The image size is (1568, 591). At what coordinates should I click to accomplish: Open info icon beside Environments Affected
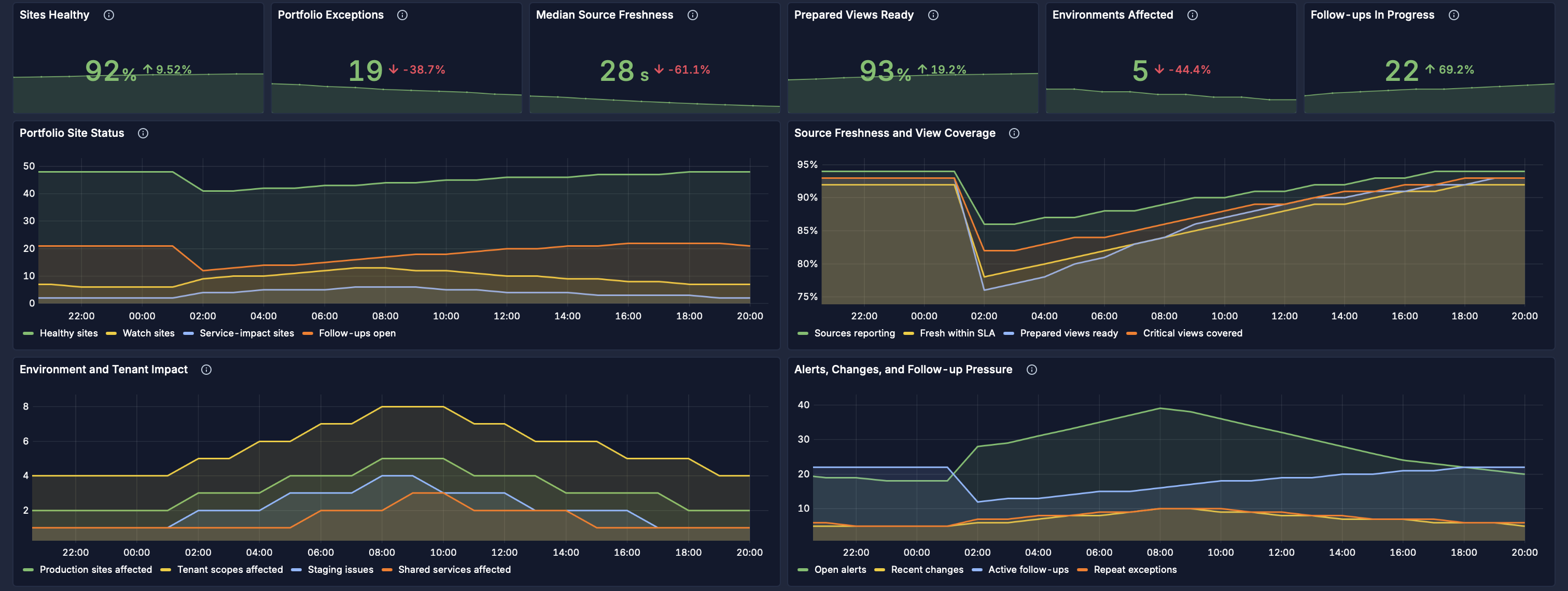1193,15
